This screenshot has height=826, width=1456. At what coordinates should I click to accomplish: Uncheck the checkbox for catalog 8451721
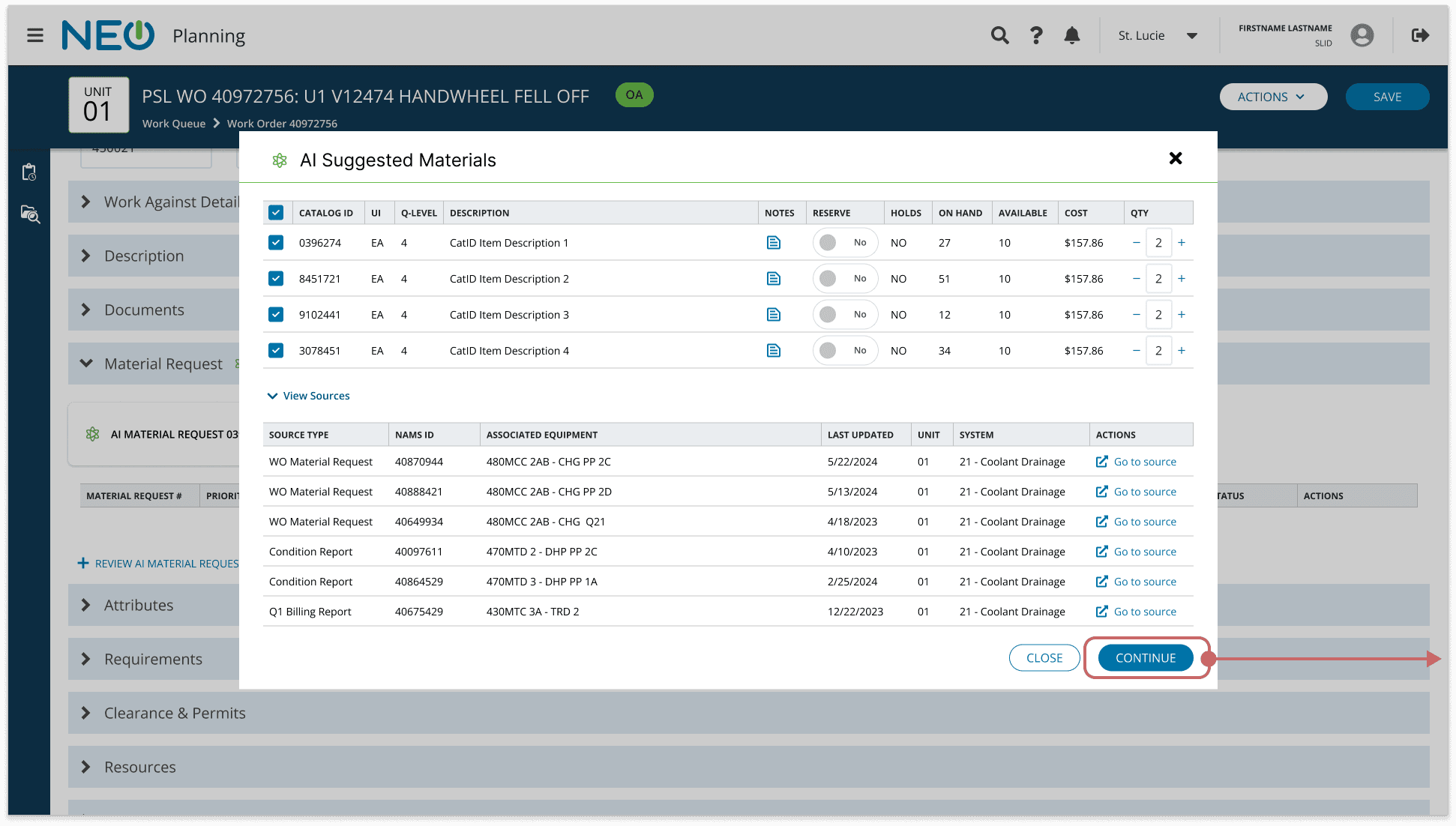[276, 279]
